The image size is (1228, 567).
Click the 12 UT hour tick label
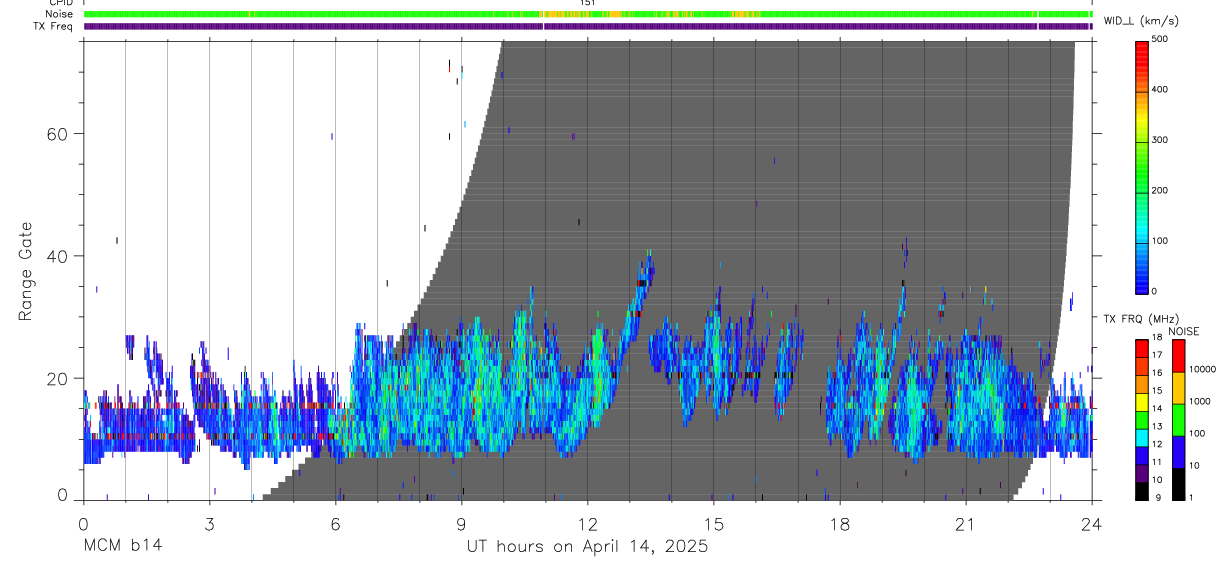point(588,524)
